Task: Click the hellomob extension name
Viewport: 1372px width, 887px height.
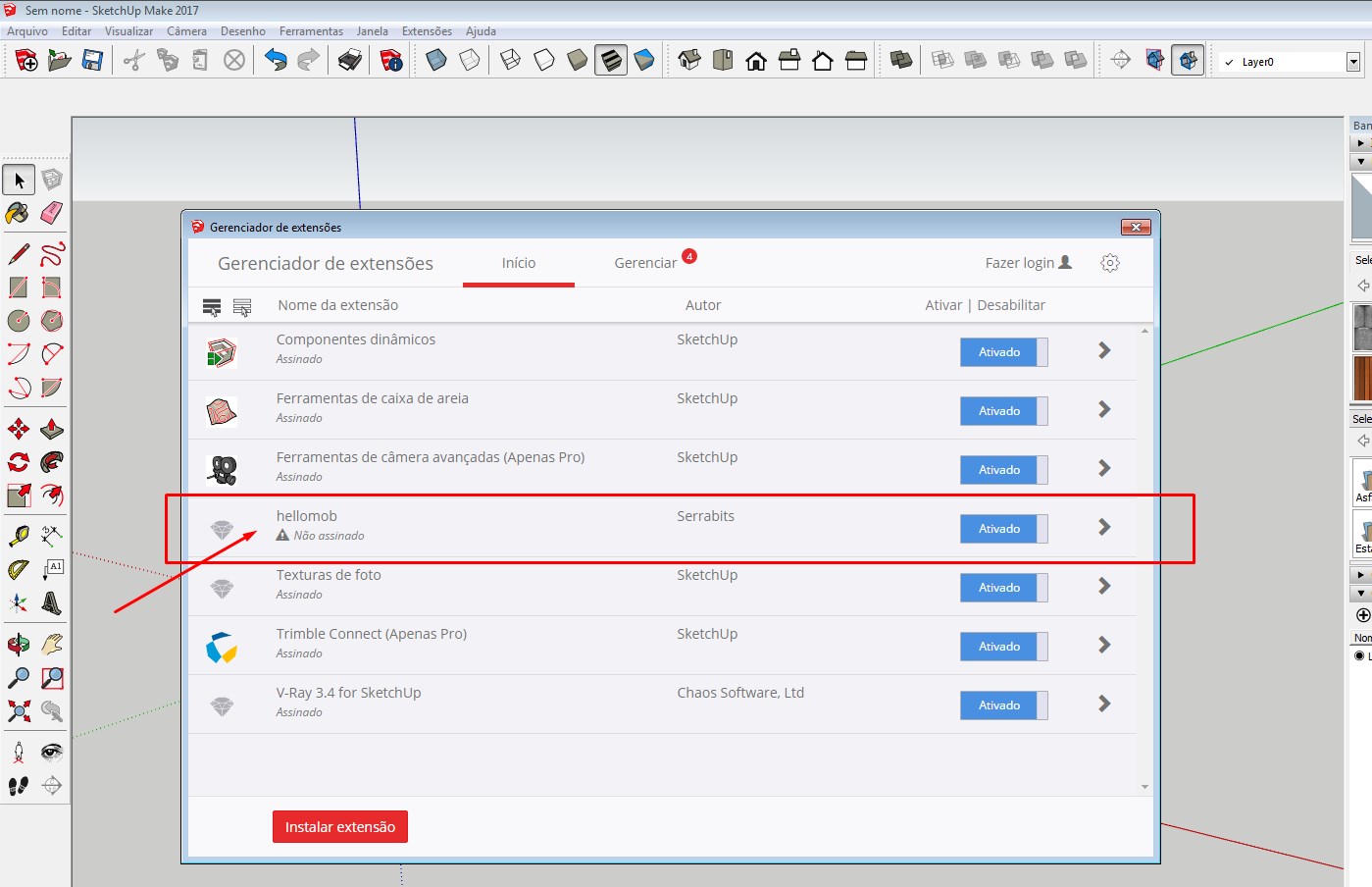Action: 306,516
